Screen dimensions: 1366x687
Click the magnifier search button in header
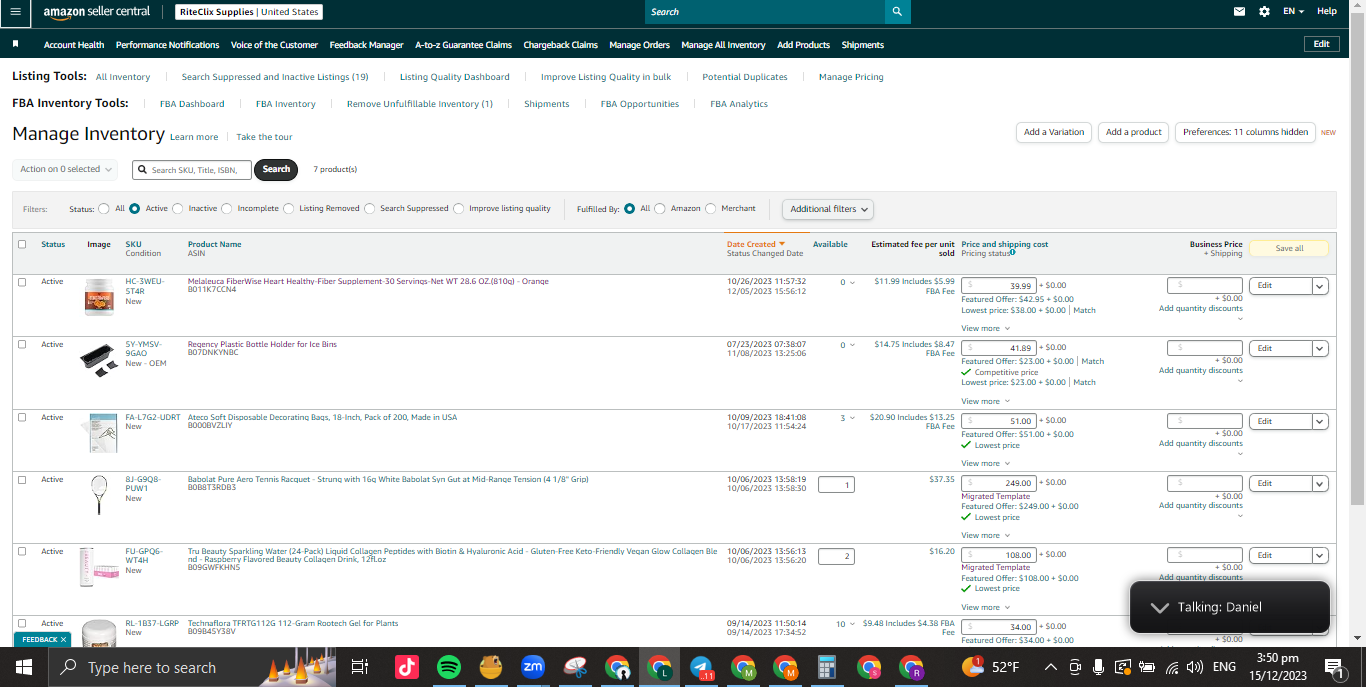click(898, 12)
